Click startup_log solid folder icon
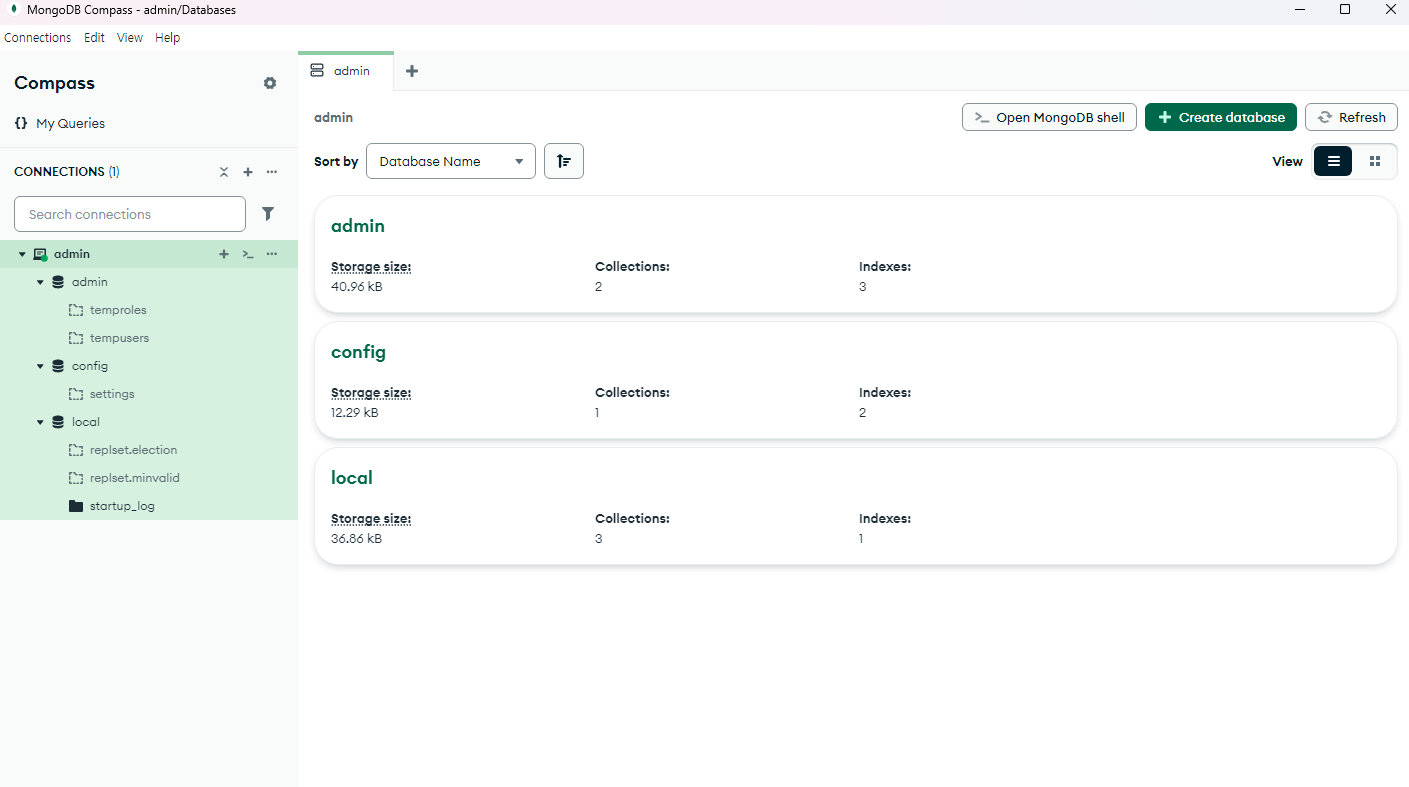Screen dimensions: 1409x787 [x=76, y=506]
